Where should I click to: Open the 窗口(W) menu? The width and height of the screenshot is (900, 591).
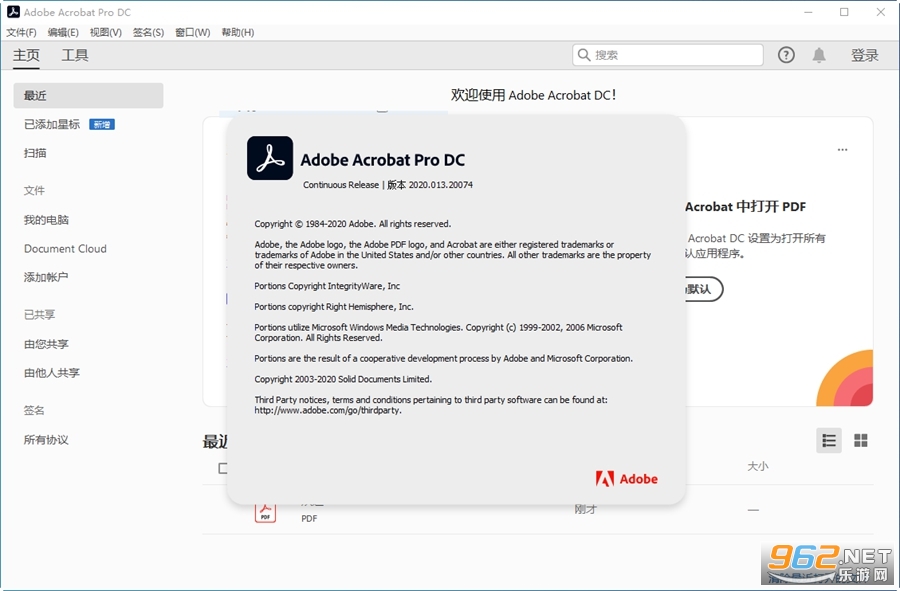pos(192,33)
